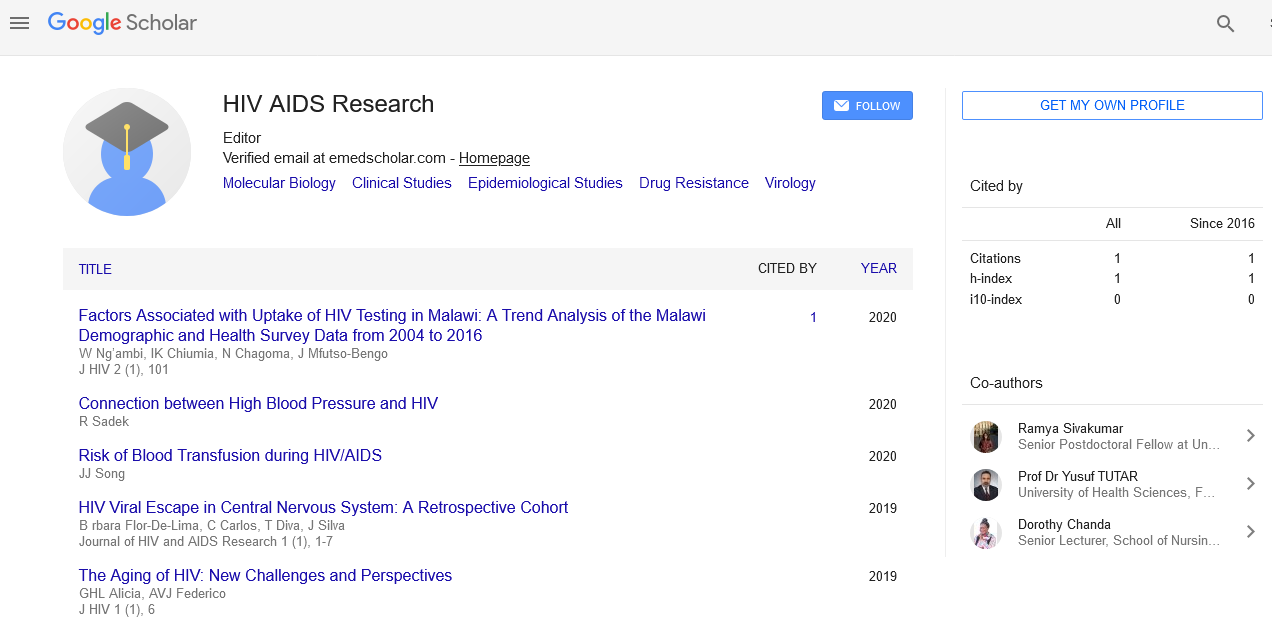The image size is (1272, 627).
Task: Click the search magnifier icon
Action: click(x=1225, y=24)
